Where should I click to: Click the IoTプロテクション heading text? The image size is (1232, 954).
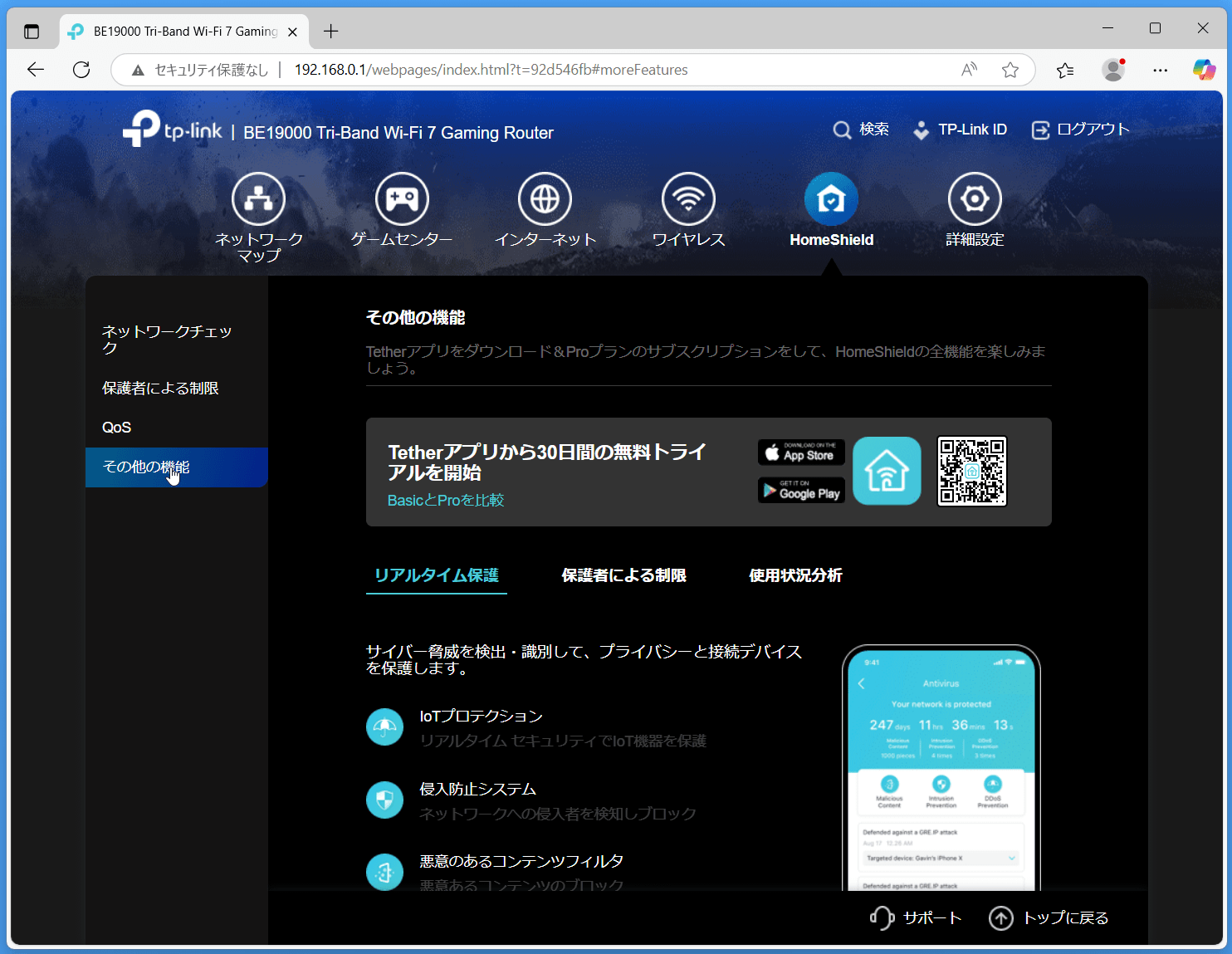click(482, 717)
